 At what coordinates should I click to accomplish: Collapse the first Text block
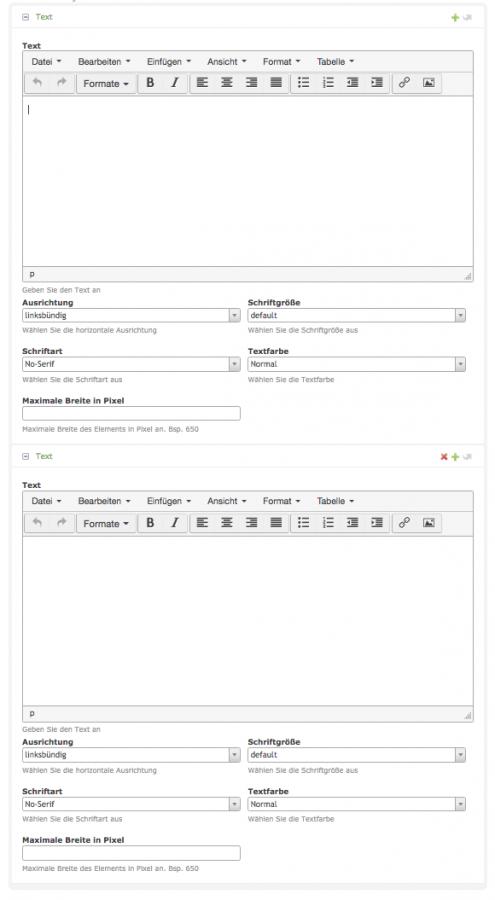point(25,17)
